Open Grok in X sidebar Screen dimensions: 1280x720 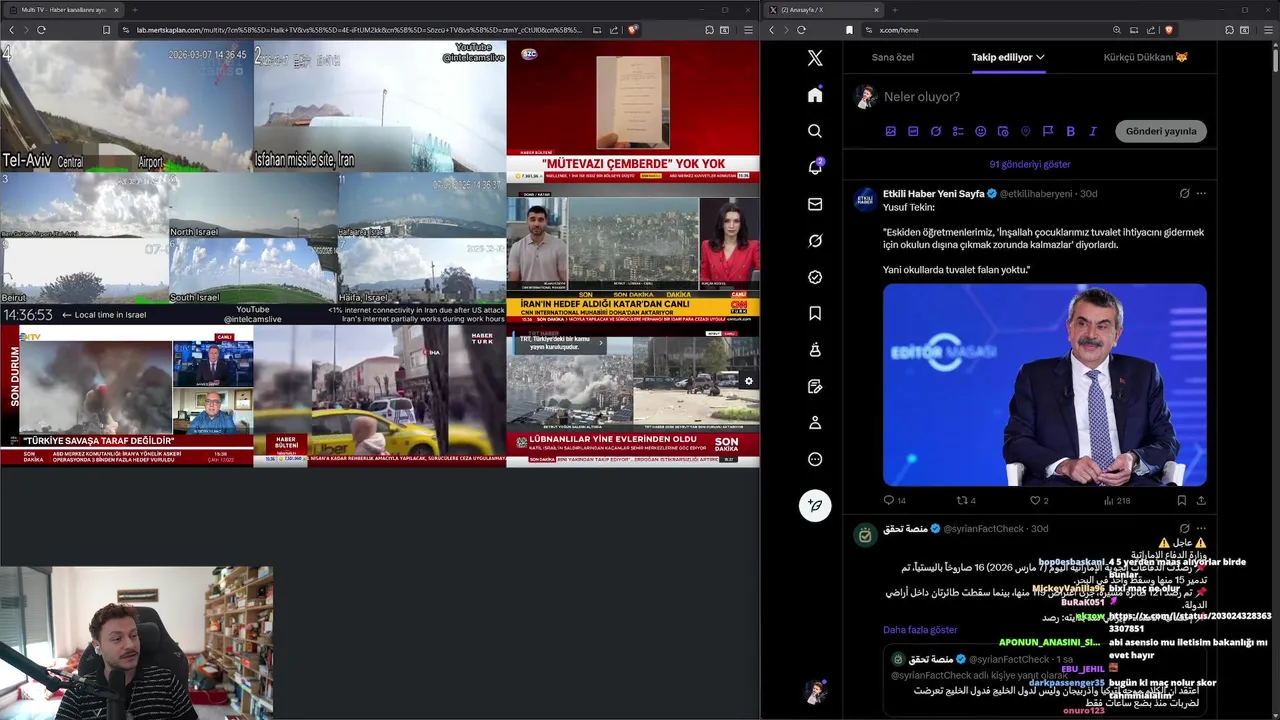[815, 240]
